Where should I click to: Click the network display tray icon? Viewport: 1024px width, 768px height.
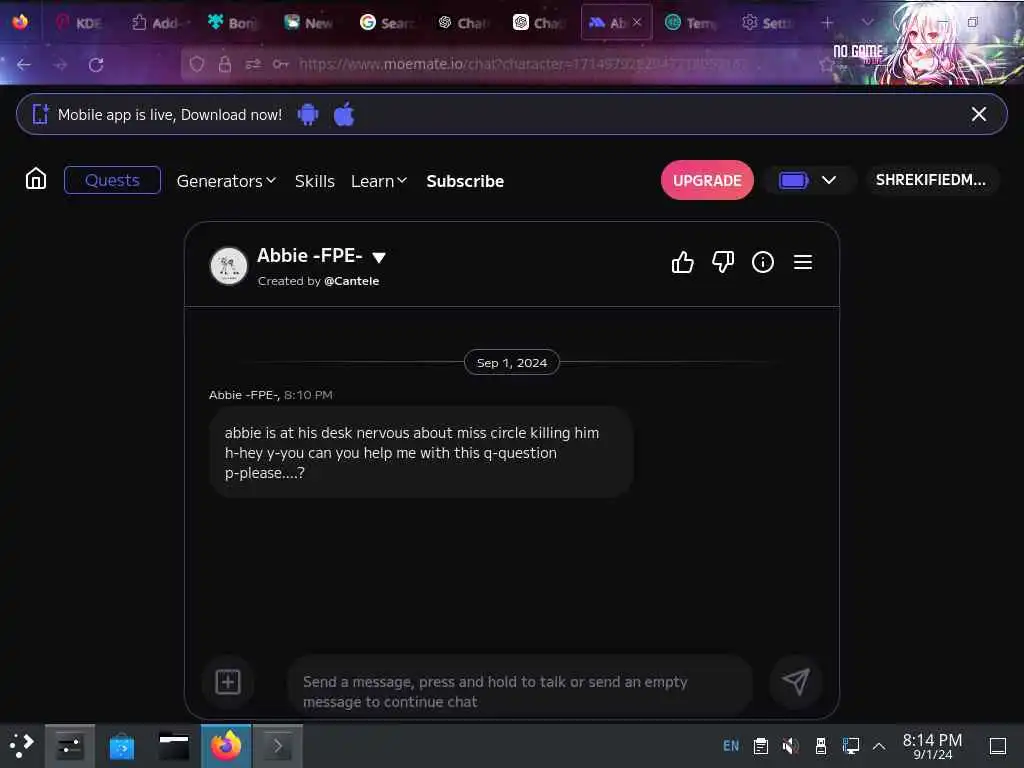click(x=850, y=746)
